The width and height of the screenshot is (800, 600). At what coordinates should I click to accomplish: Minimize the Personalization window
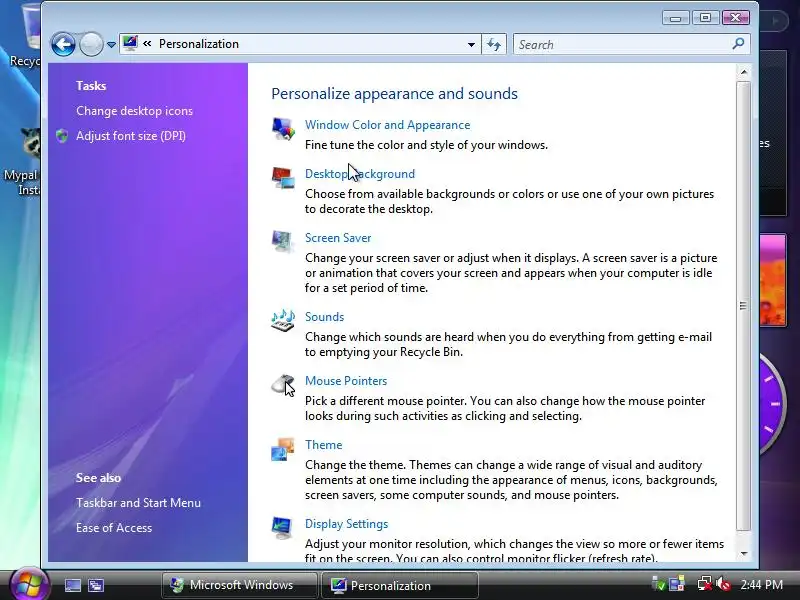coord(676,18)
